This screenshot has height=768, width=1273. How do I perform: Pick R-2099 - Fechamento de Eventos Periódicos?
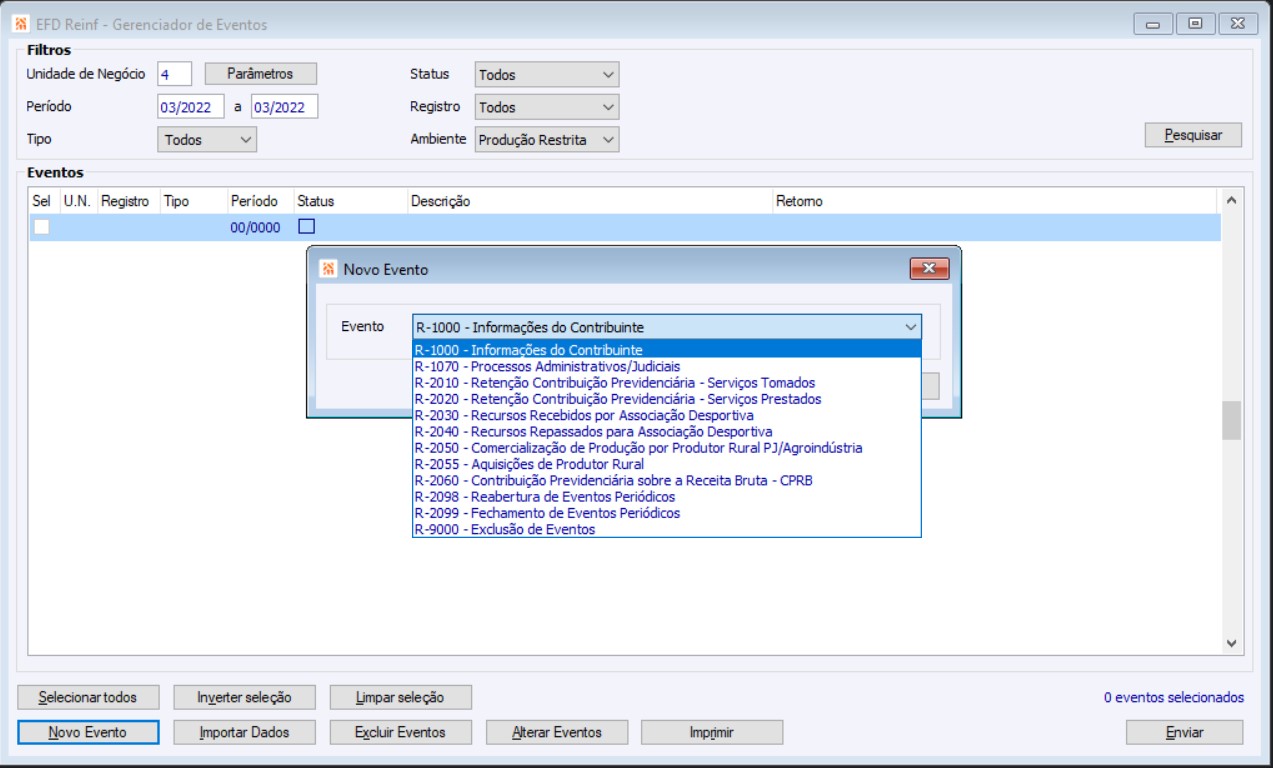667,513
